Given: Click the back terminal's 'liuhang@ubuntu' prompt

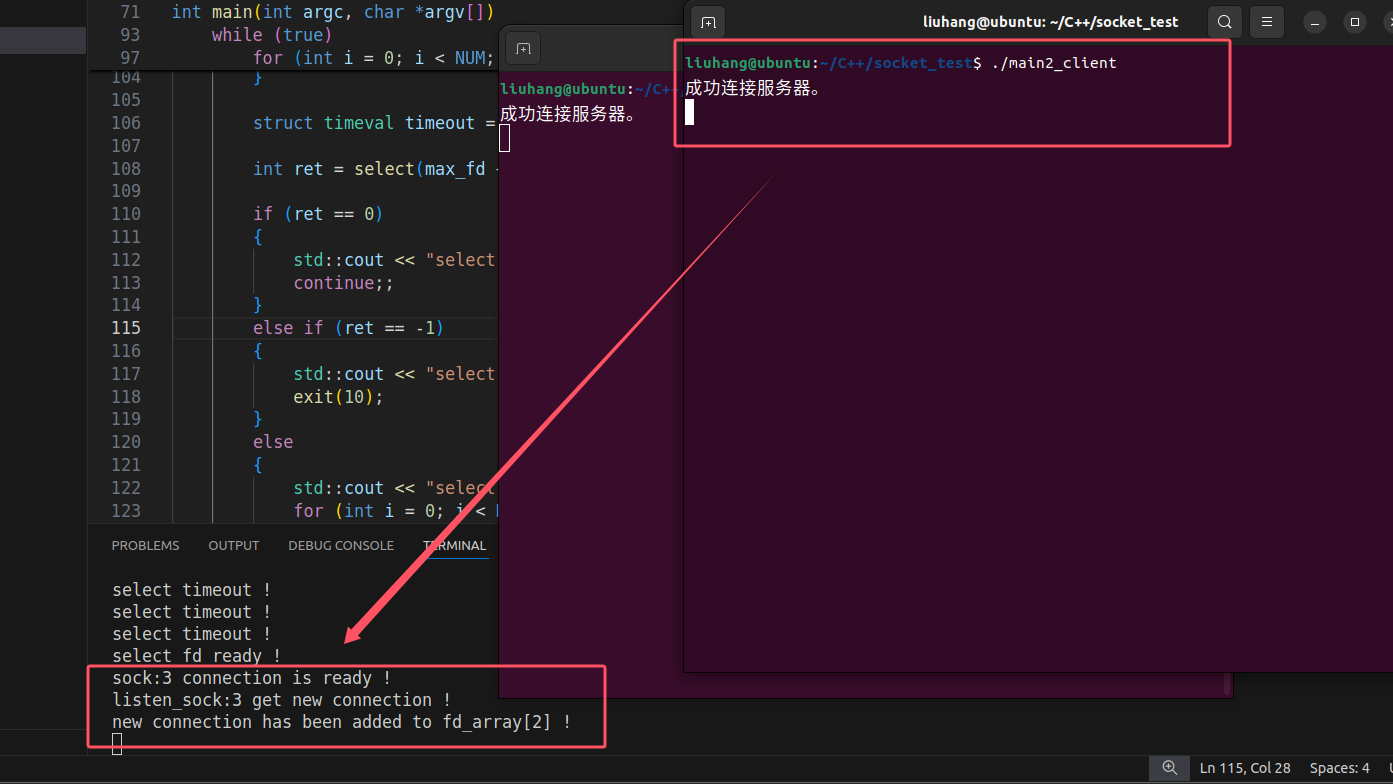Looking at the screenshot, I should (564, 89).
